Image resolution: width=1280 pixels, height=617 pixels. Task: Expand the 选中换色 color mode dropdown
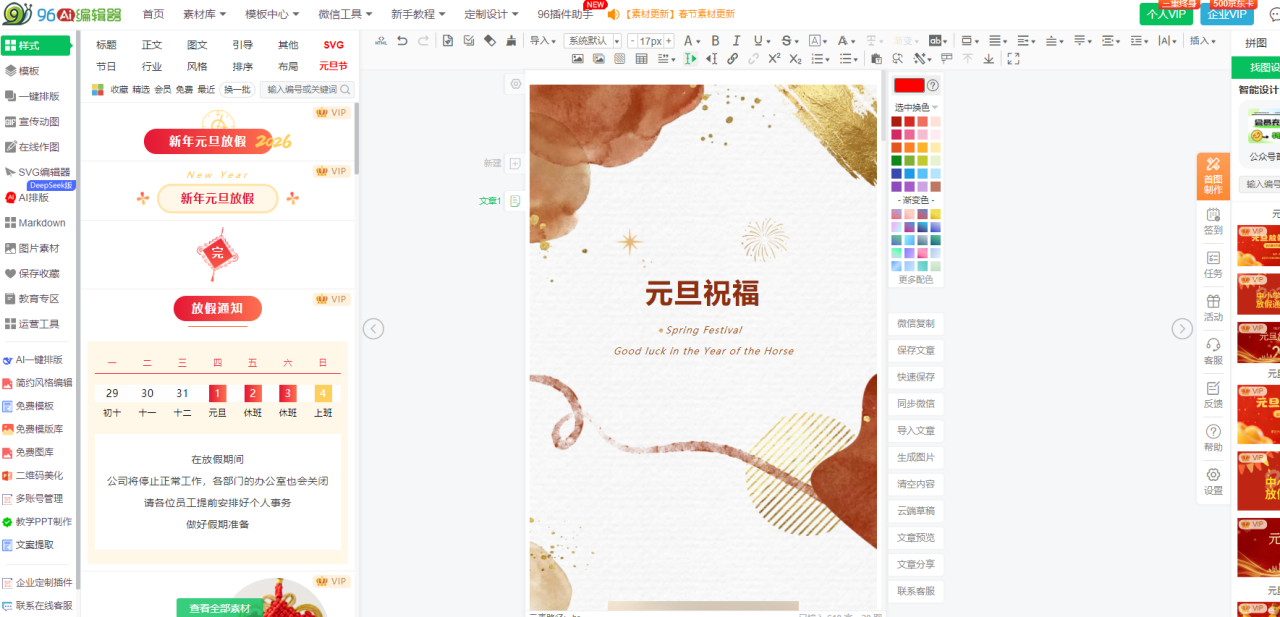click(916, 107)
